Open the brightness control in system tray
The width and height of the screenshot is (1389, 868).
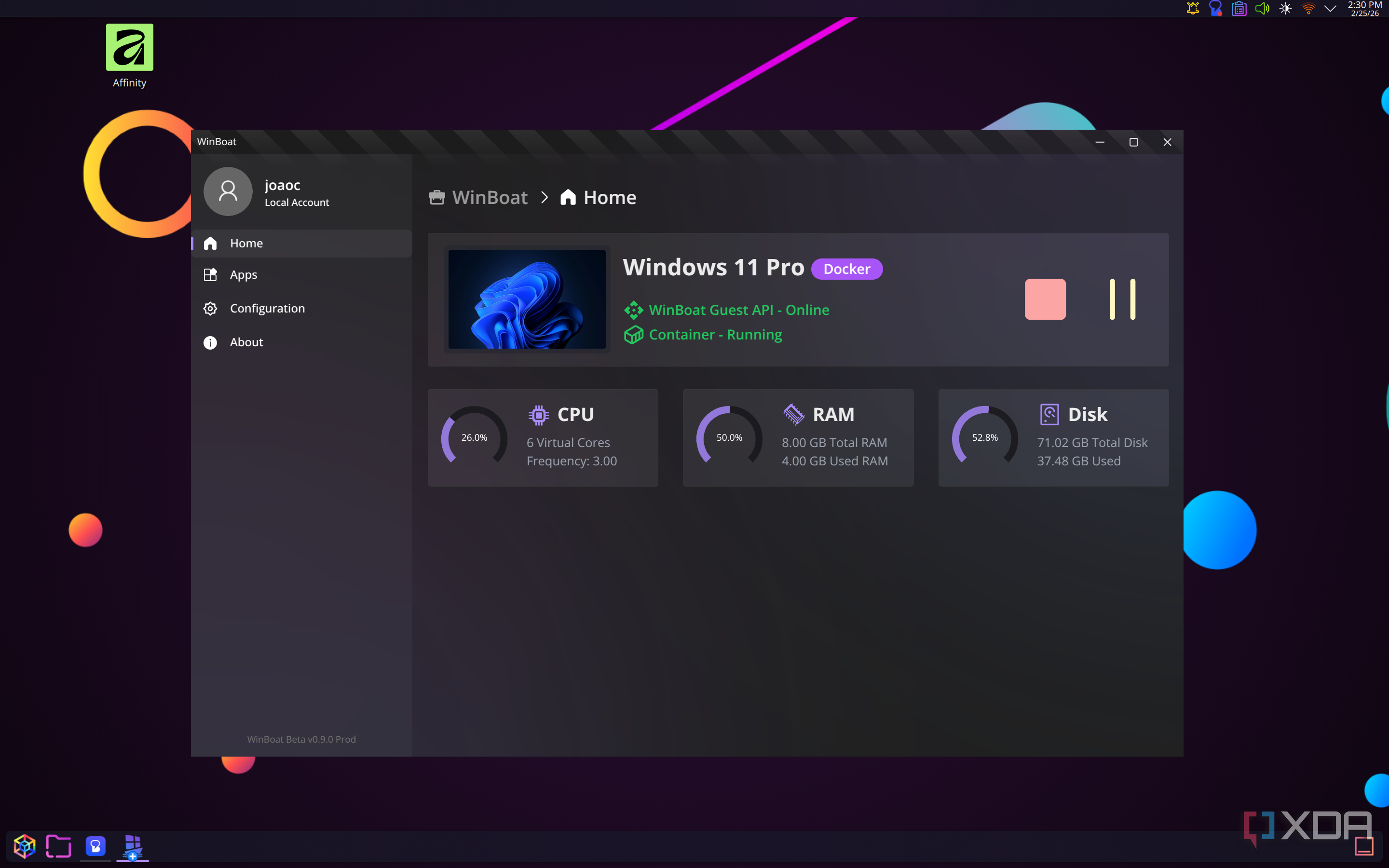1285,9
